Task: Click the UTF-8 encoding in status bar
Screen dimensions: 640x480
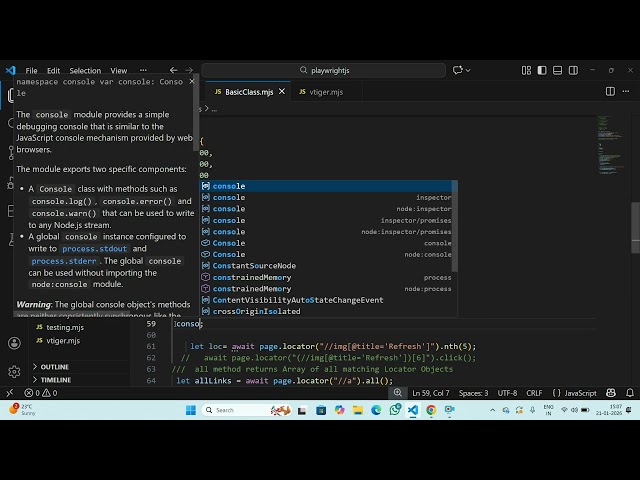Action: click(507, 393)
